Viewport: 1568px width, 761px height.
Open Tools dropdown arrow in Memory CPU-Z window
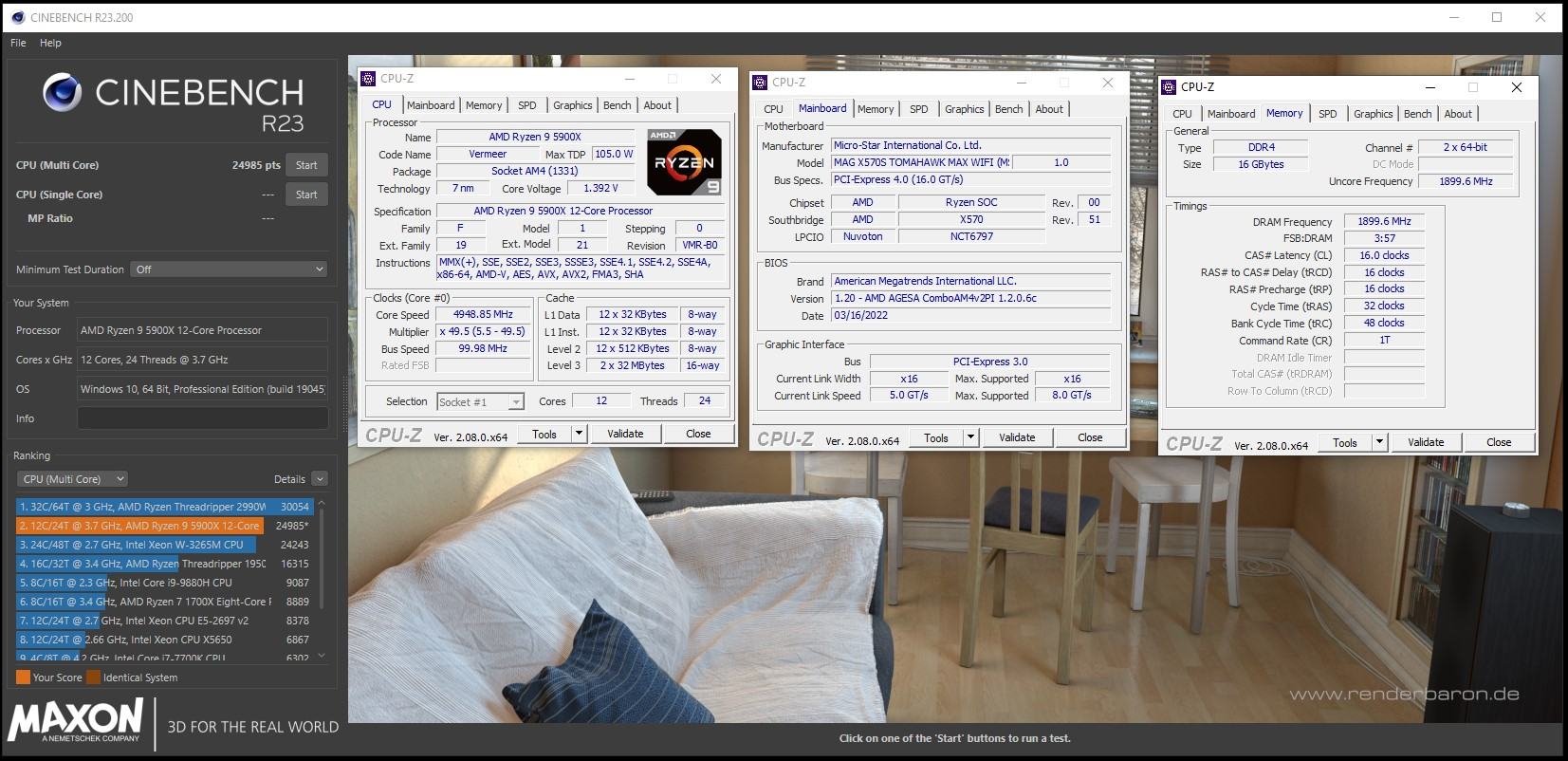[x=1379, y=442]
